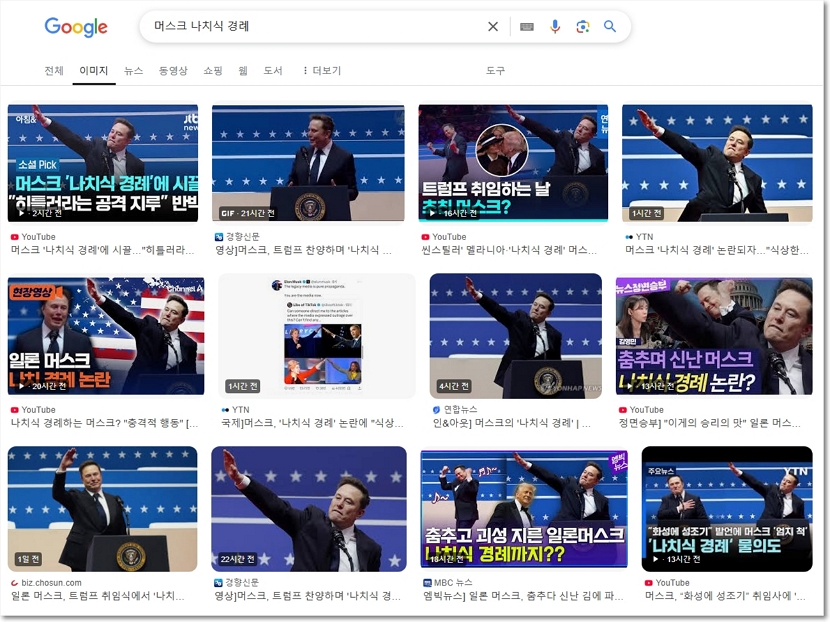Image resolution: width=830 pixels, height=622 pixels.
Task: Open the 웹 tab
Action: (243, 70)
